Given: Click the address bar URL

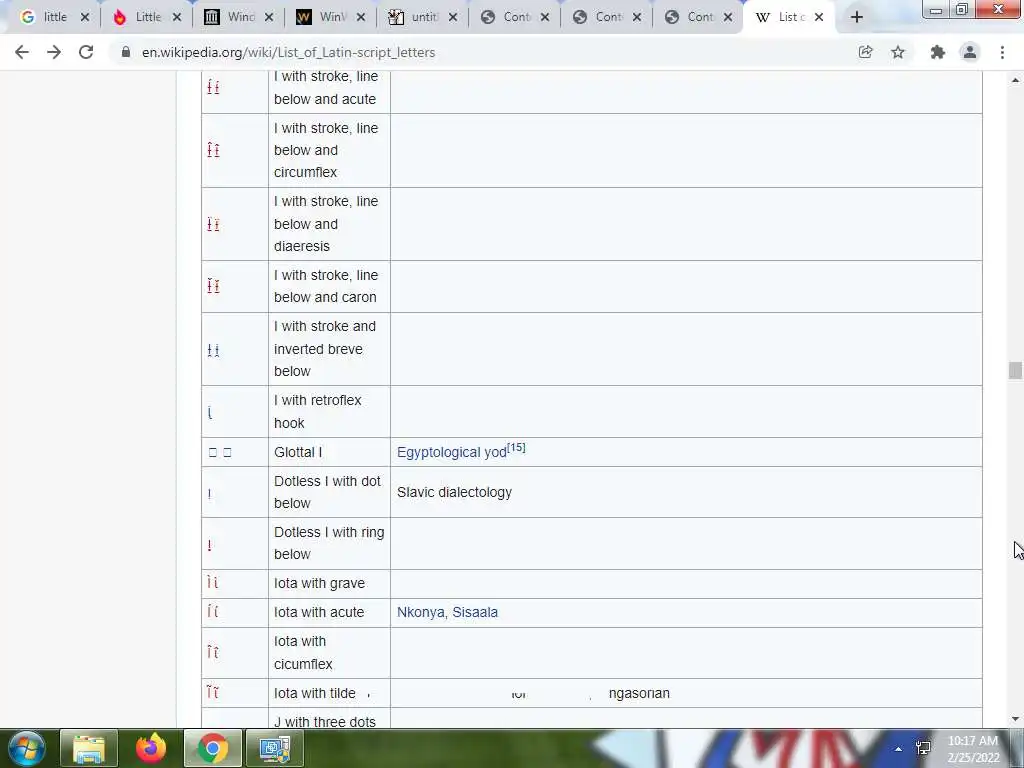Looking at the screenshot, I should coord(289,52).
